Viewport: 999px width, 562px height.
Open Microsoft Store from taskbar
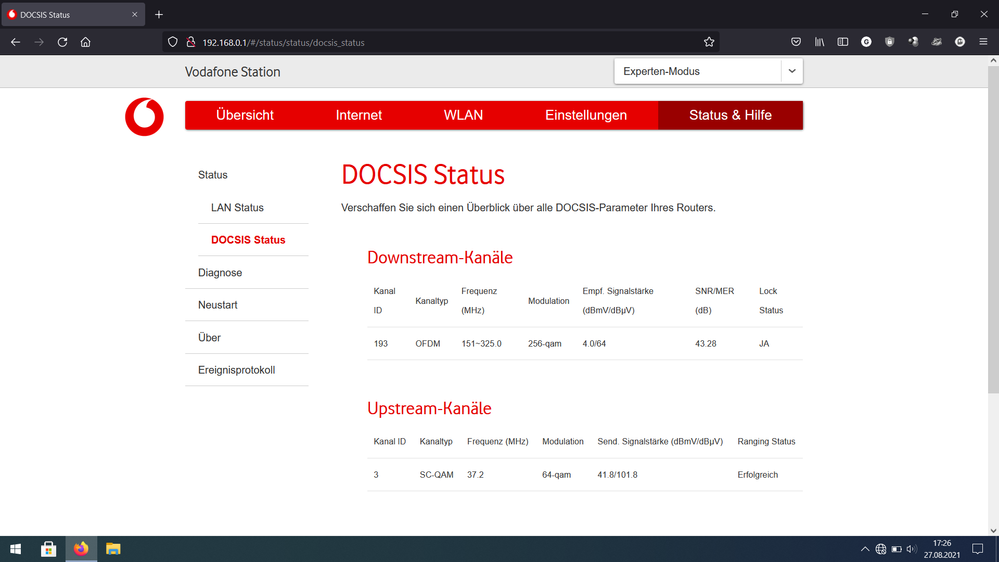pos(48,549)
